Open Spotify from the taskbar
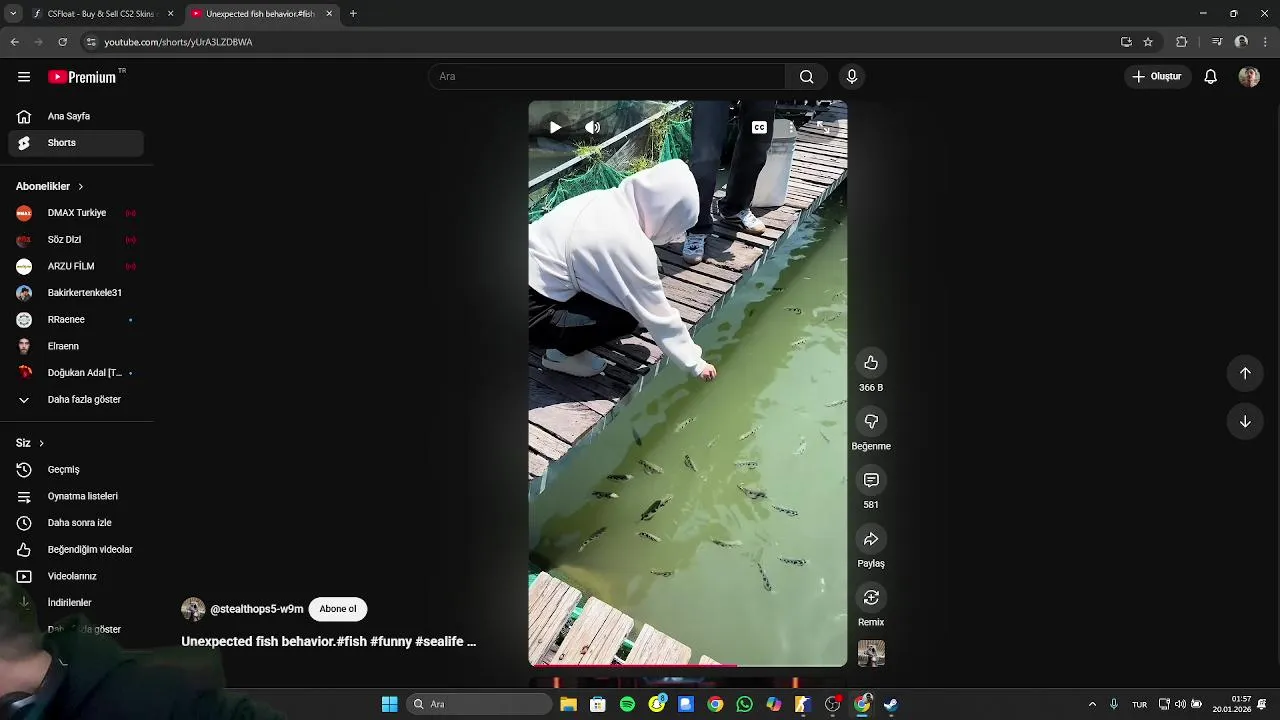Viewport: 1280px width, 720px height. click(x=627, y=704)
